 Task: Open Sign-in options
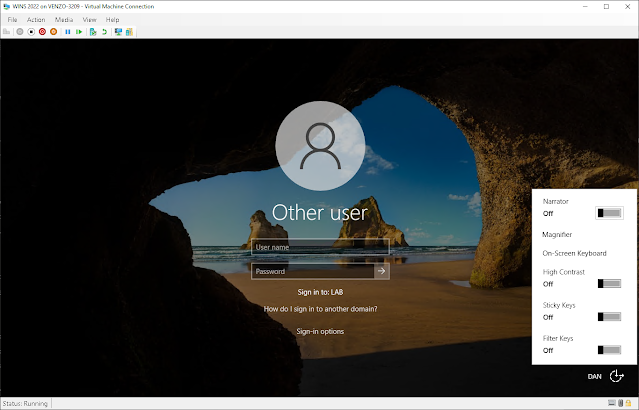tap(320, 331)
